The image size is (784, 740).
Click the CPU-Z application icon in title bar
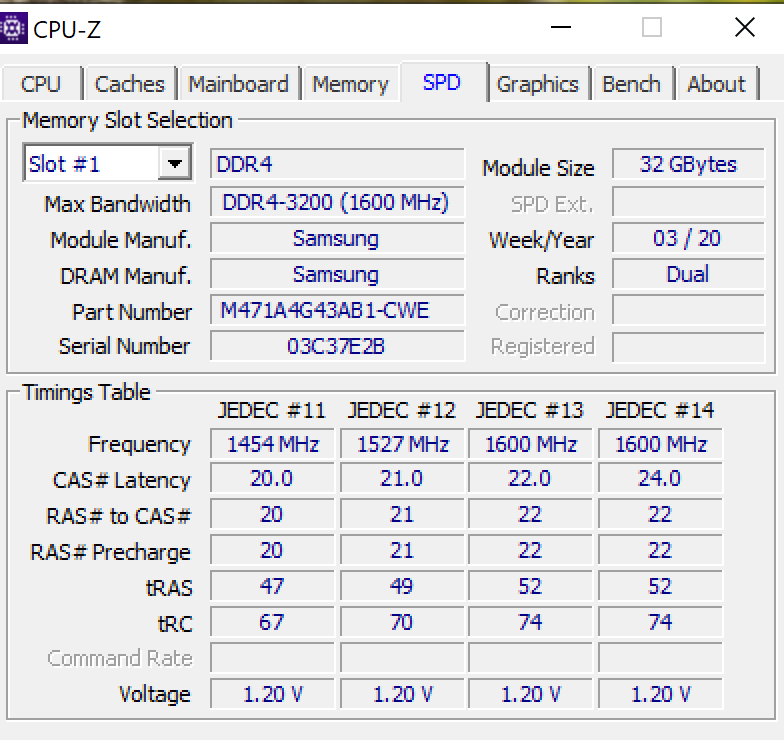click(x=12, y=28)
